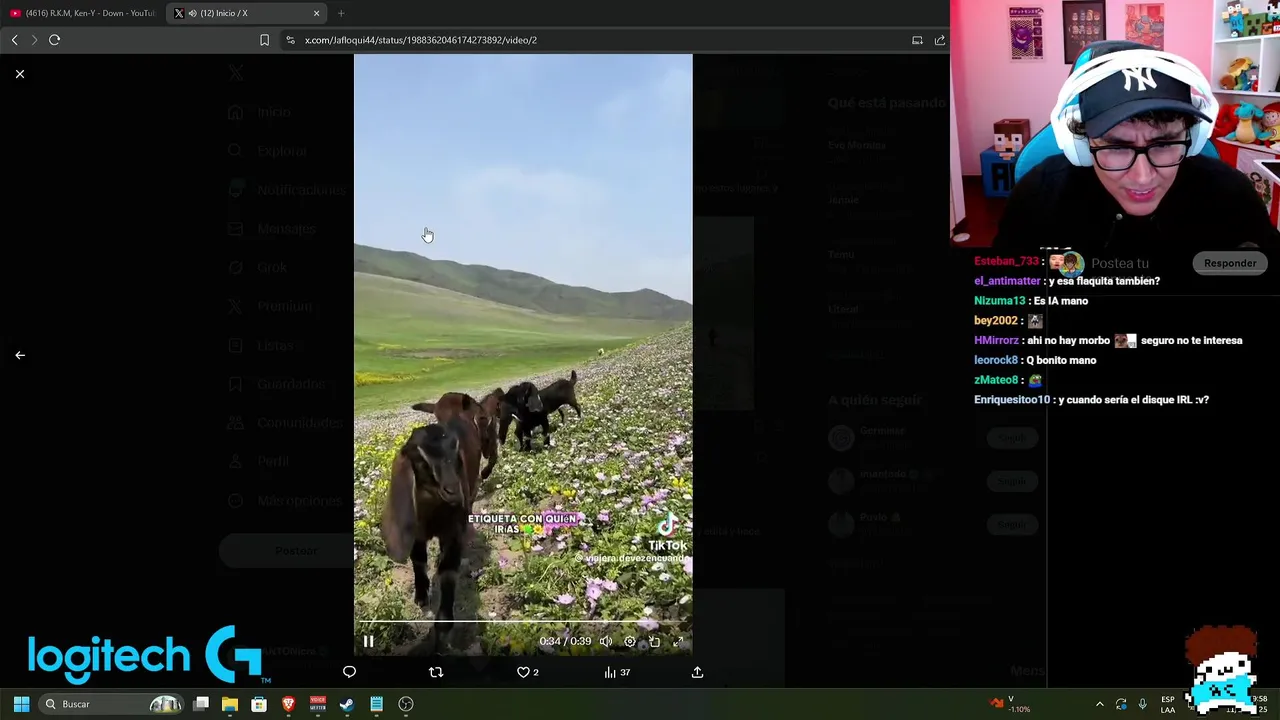Click the browser forward arrow
1280x720 pixels.
[34, 40]
